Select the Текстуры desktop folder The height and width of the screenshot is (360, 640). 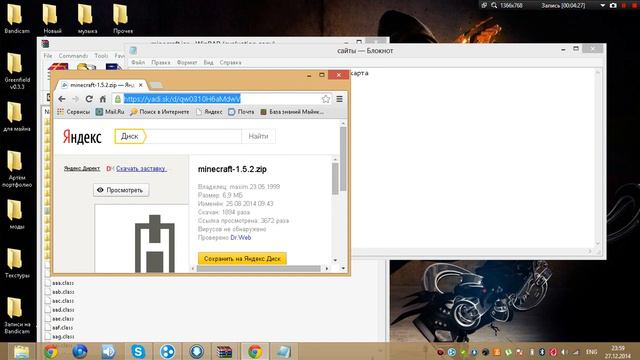pos(17,264)
